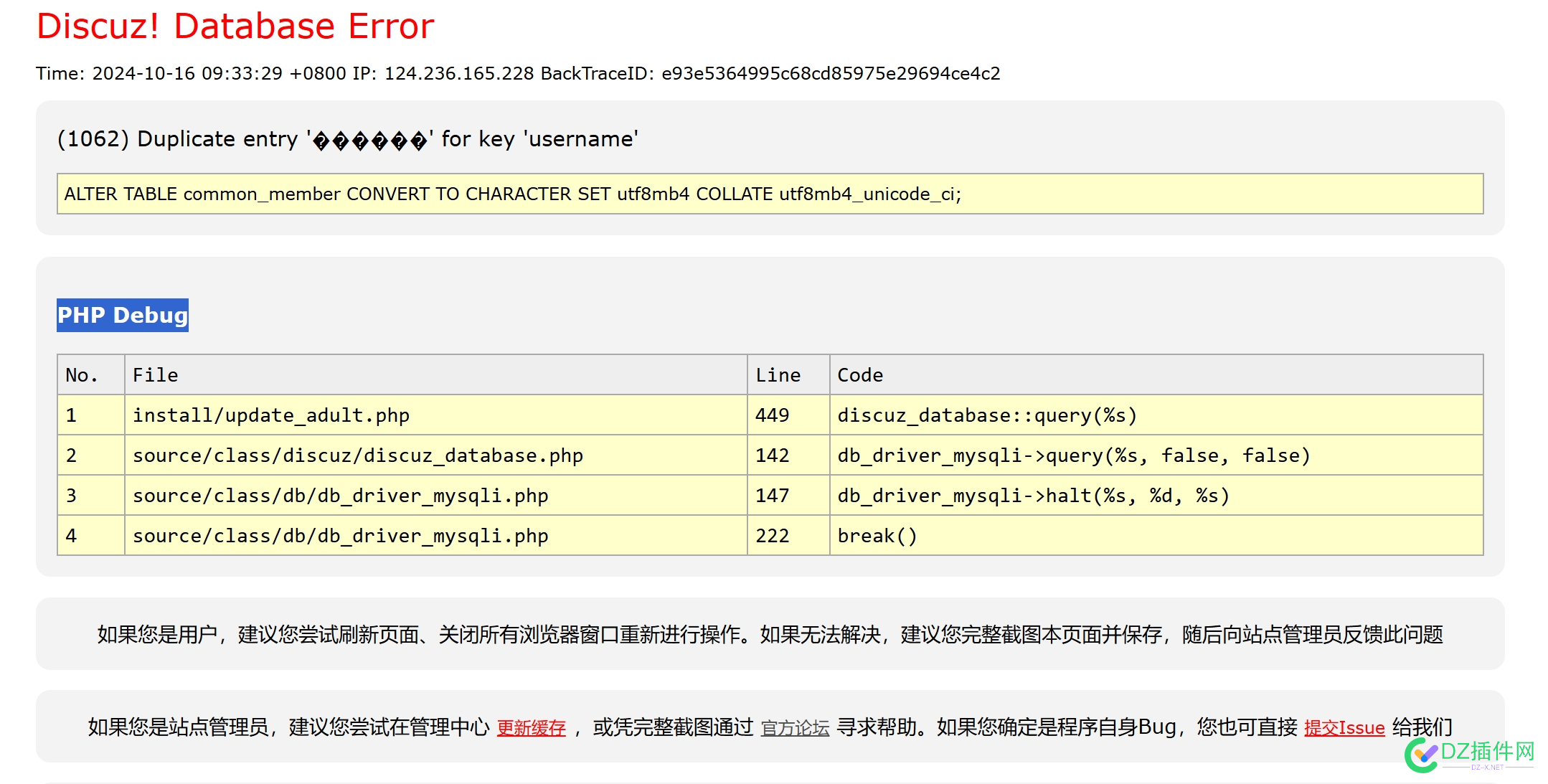Click install/update_adult.php file cell
The image size is (1548, 784).
coord(435,415)
